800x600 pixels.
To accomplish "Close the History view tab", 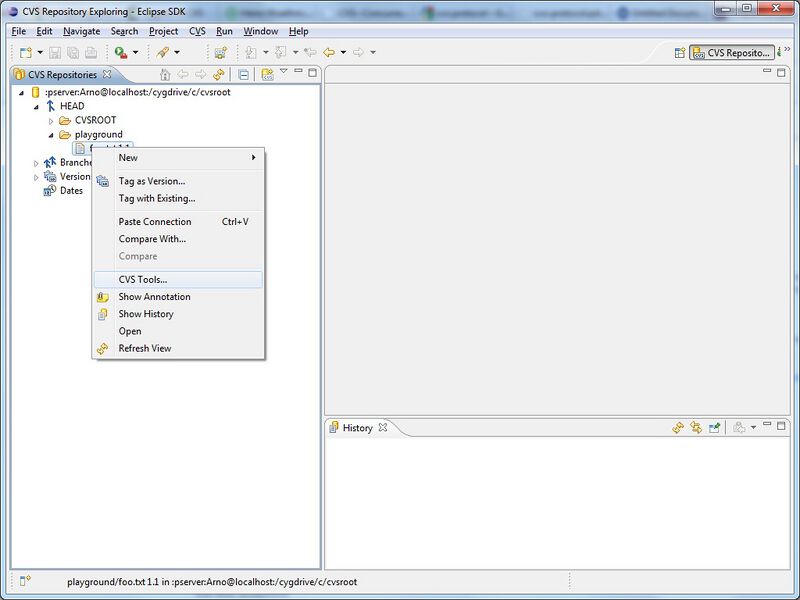I will pos(383,427).
